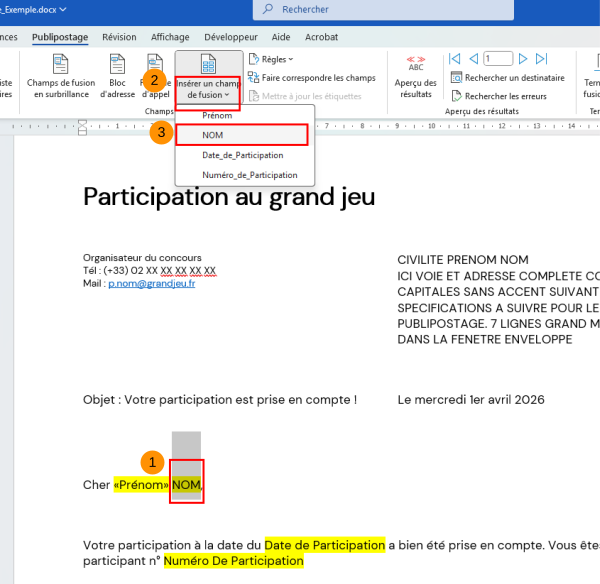The image size is (600, 584).
Task: Go to the previous record arrow
Action: [x=472, y=59]
